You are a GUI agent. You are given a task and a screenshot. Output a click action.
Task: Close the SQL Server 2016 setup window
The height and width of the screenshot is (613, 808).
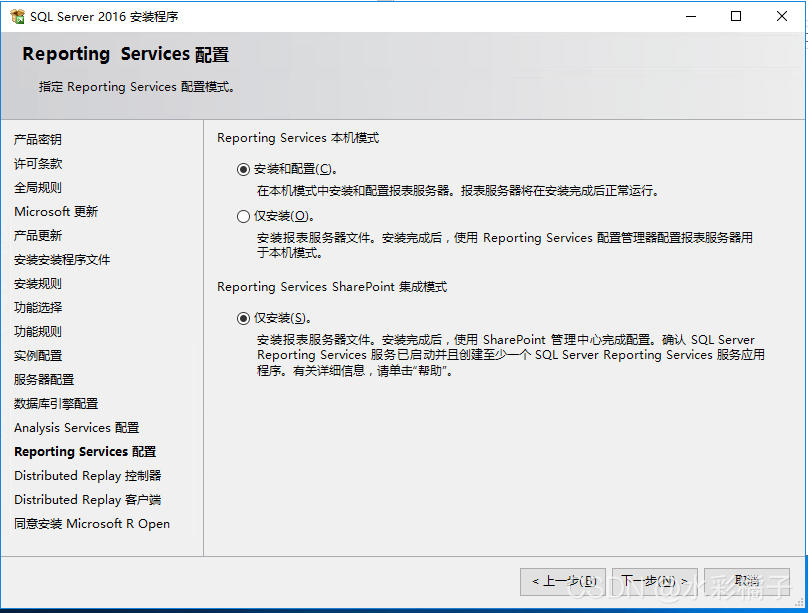point(782,16)
